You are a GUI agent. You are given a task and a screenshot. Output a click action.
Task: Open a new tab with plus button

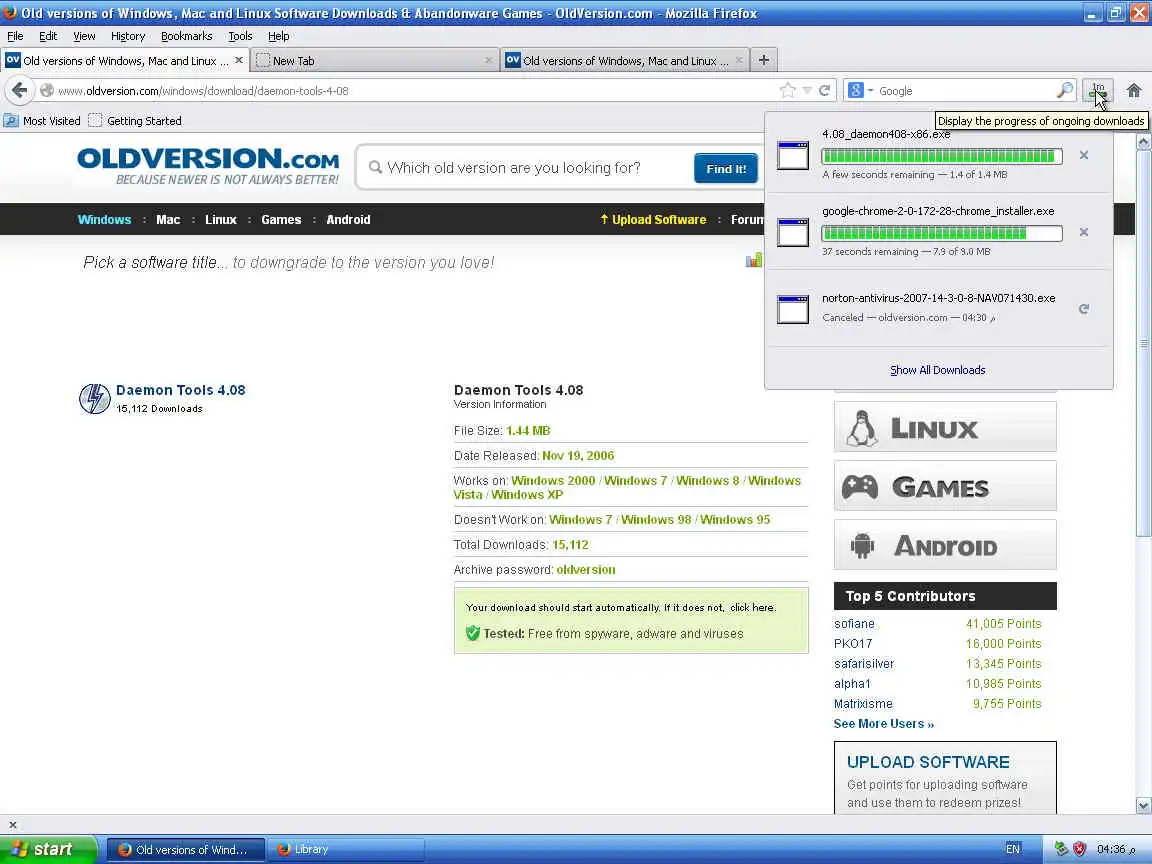tap(764, 60)
